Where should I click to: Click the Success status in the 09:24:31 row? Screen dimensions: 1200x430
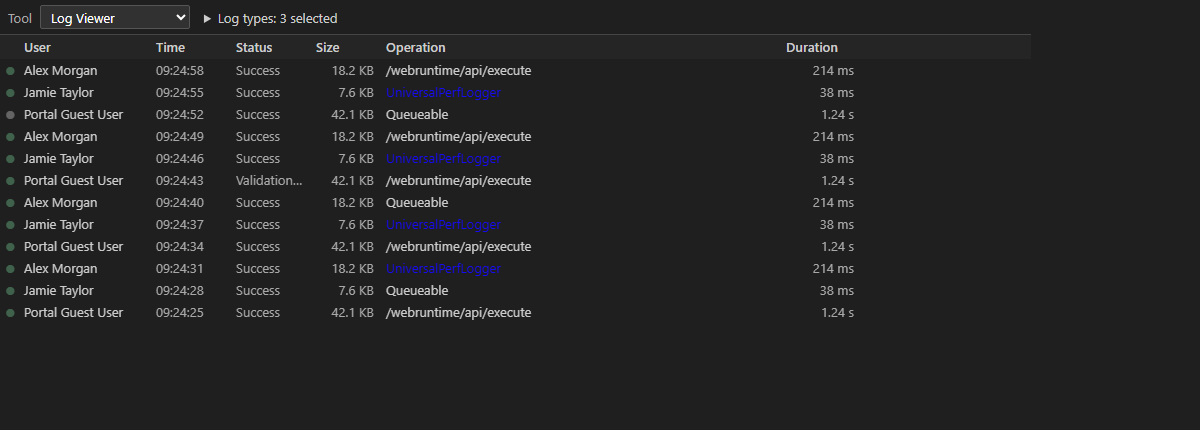coord(258,269)
